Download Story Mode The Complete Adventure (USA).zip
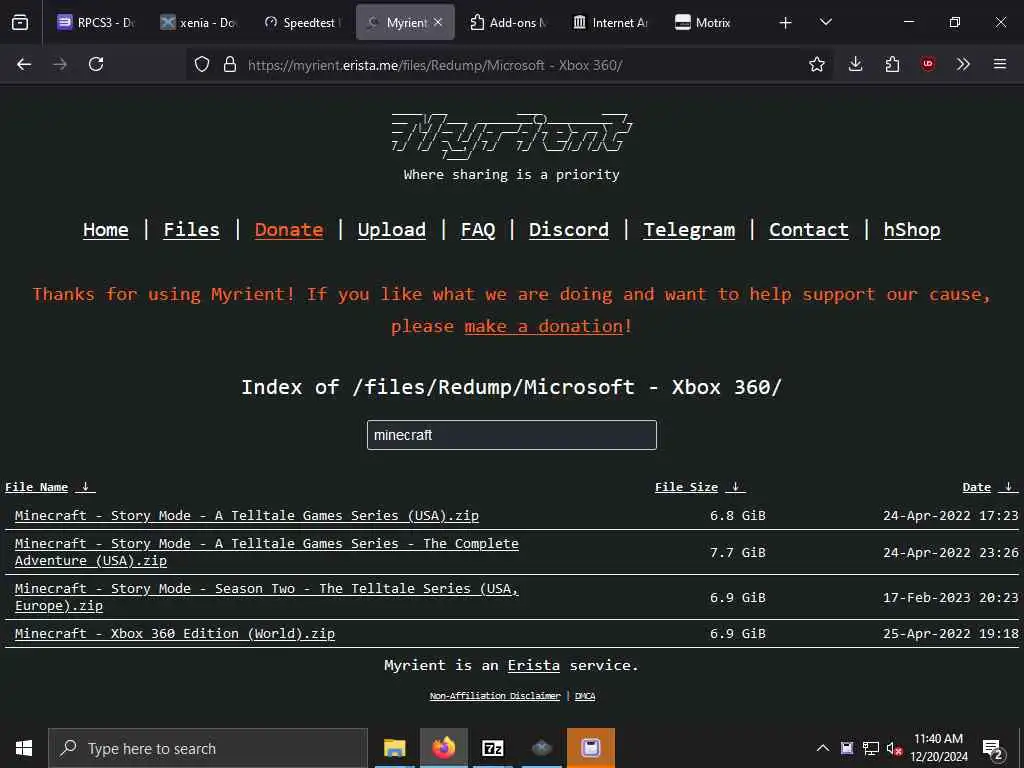Viewport: 1024px width, 768px height. [266, 552]
